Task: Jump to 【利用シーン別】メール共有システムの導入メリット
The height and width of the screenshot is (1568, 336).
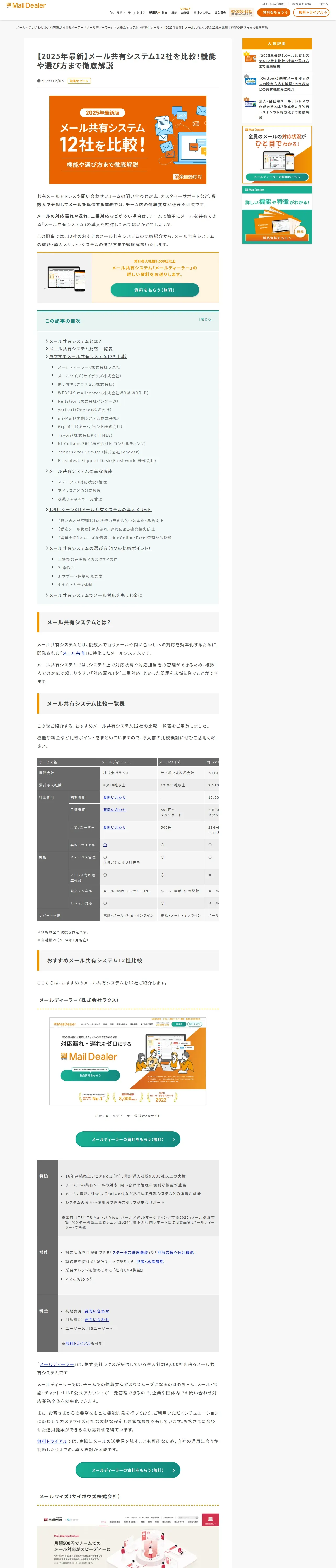Action: pos(100,510)
